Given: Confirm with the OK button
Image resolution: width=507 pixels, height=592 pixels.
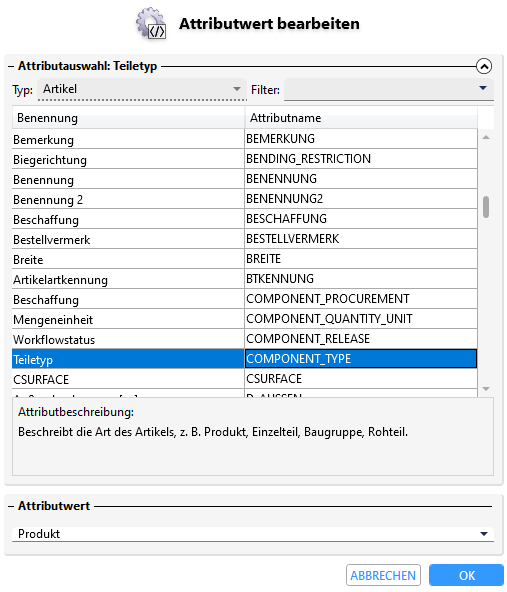Looking at the screenshot, I should pos(466,575).
